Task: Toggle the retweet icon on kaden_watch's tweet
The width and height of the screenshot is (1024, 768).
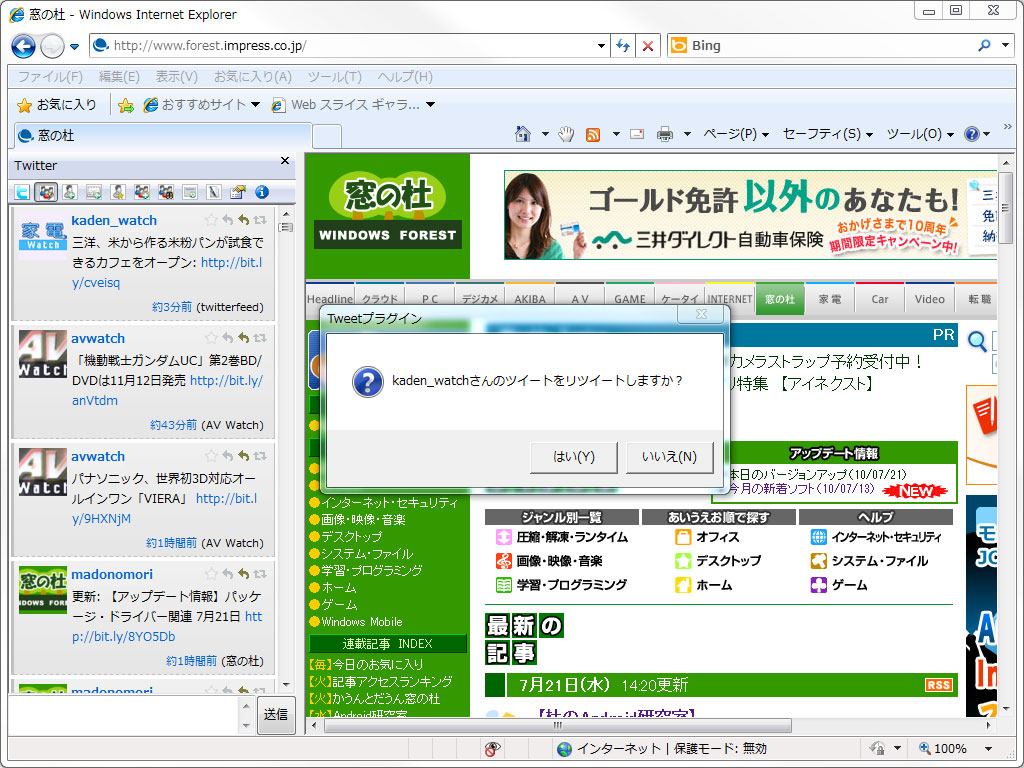Action: tap(258, 219)
